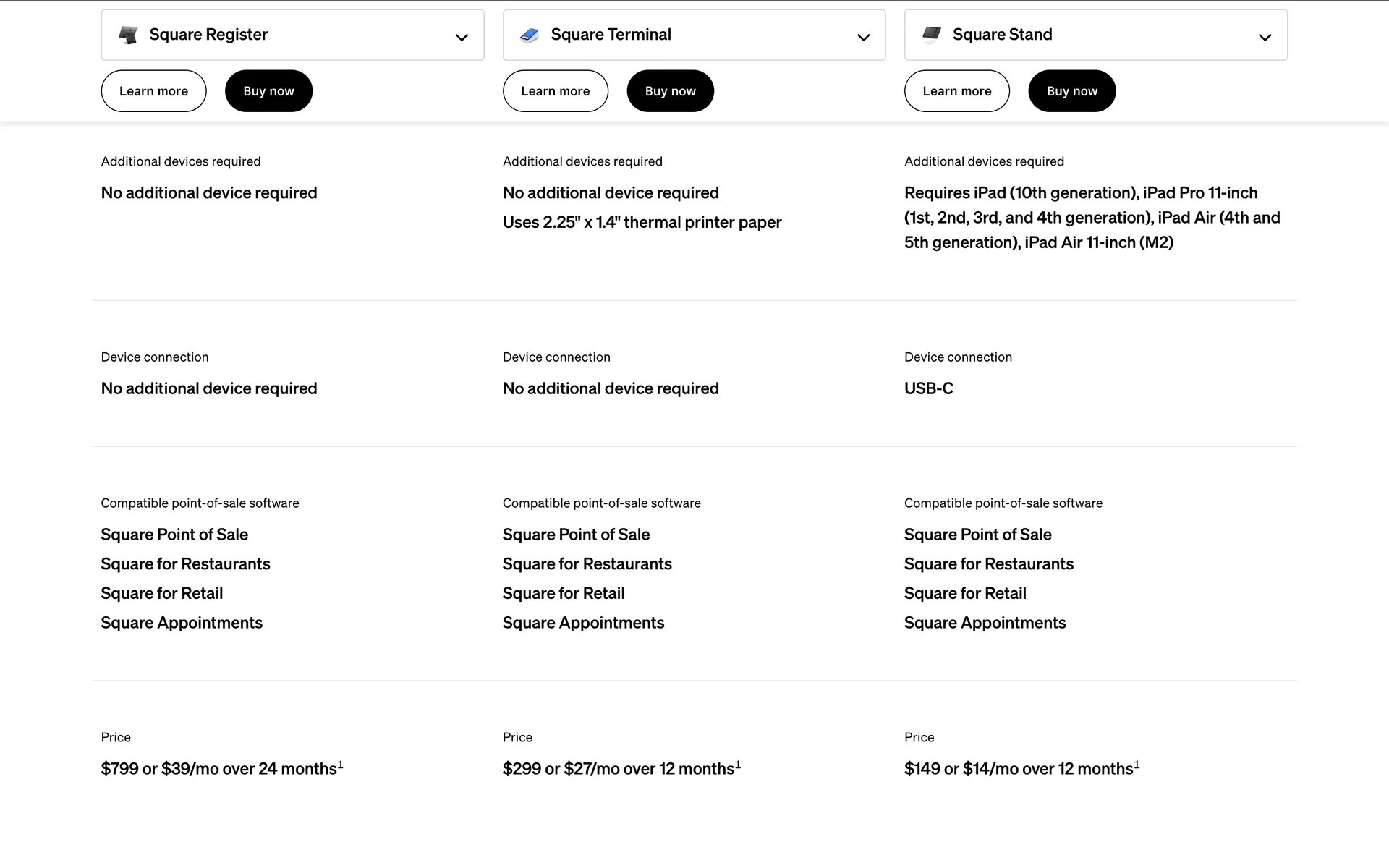Click the thermal printer paper size text
This screenshot has width=1389, height=868.
click(x=642, y=223)
